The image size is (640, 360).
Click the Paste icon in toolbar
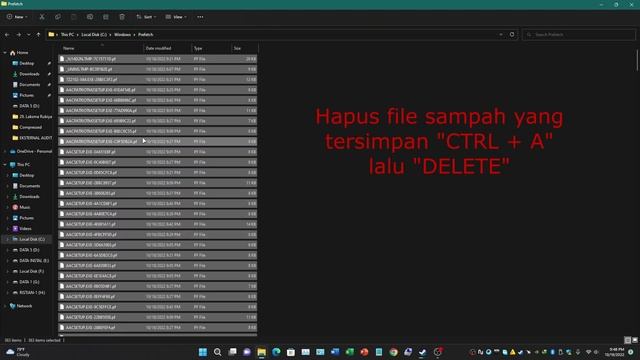(x=73, y=17)
